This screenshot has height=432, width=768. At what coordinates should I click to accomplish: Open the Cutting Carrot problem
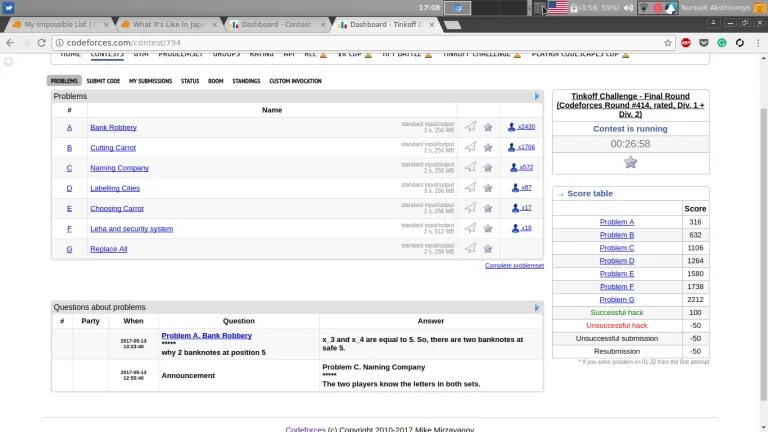tap(113, 147)
